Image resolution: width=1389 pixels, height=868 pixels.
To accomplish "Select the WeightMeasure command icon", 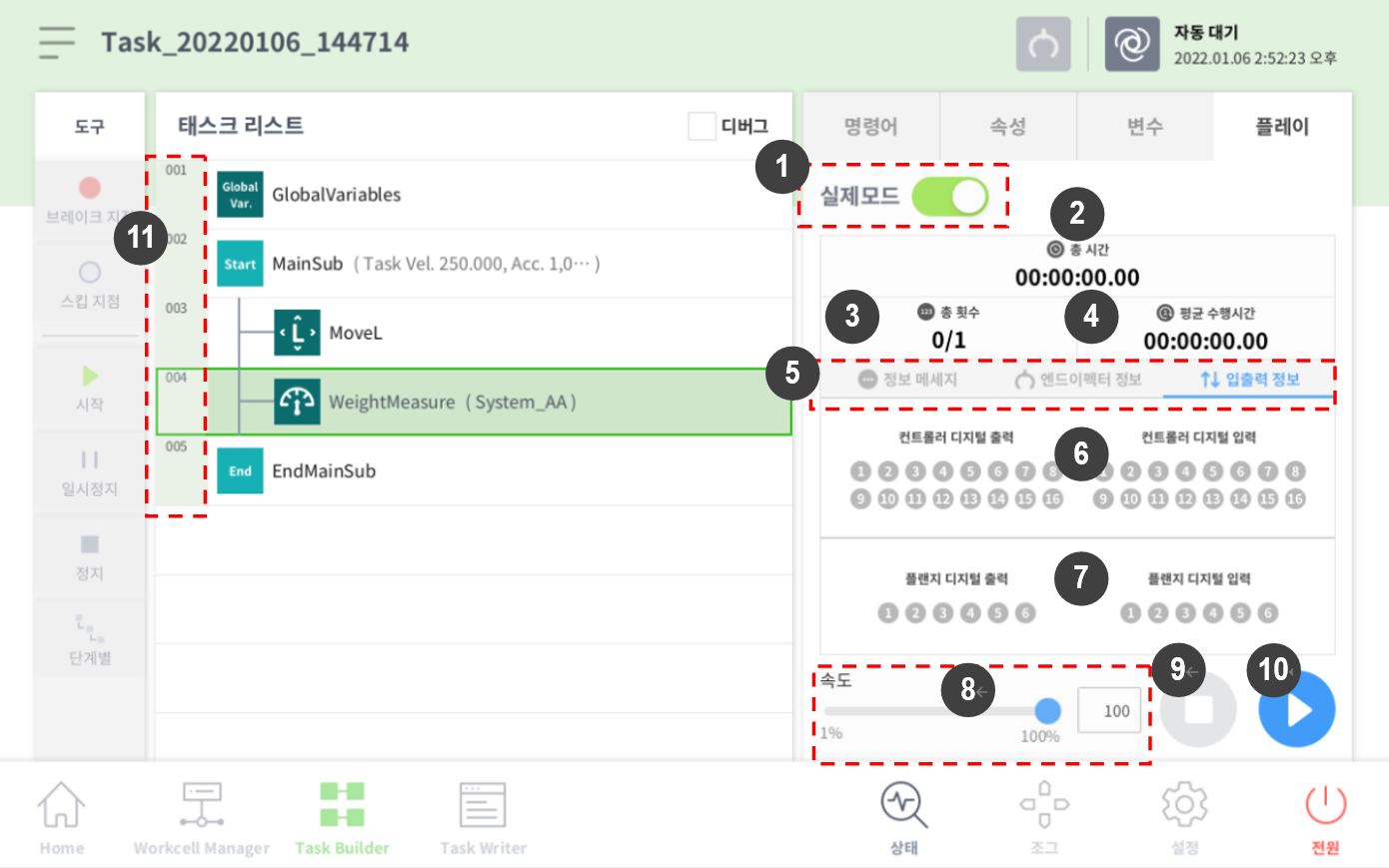I will tap(297, 402).
